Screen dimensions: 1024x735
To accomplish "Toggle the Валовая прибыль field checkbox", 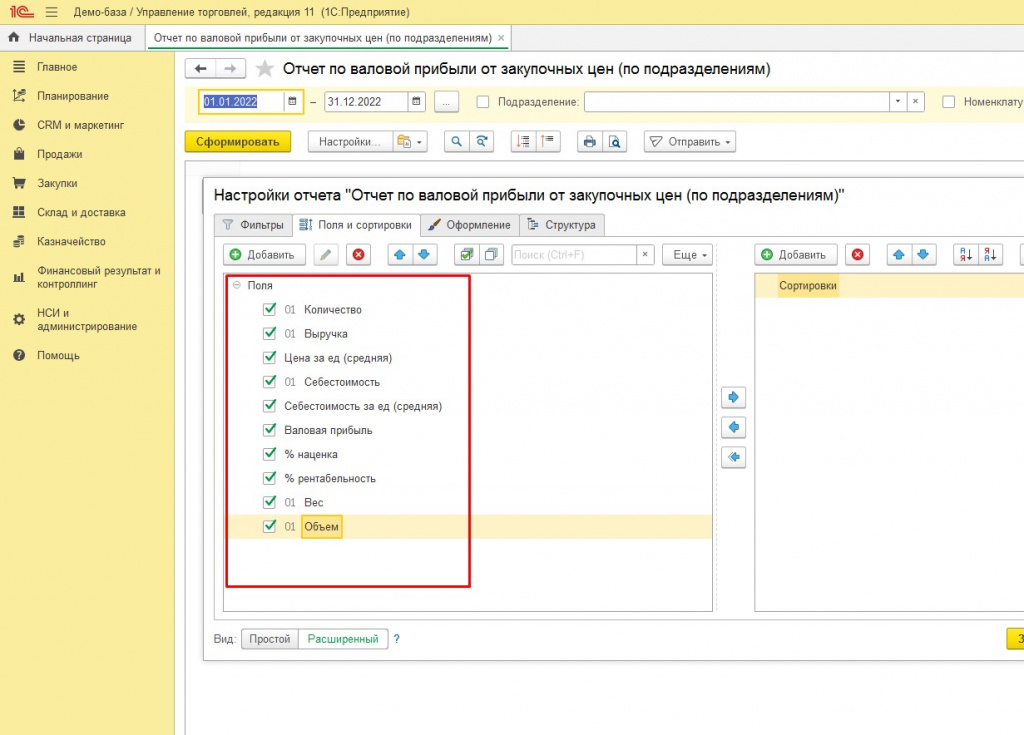I will click(x=269, y=430).
